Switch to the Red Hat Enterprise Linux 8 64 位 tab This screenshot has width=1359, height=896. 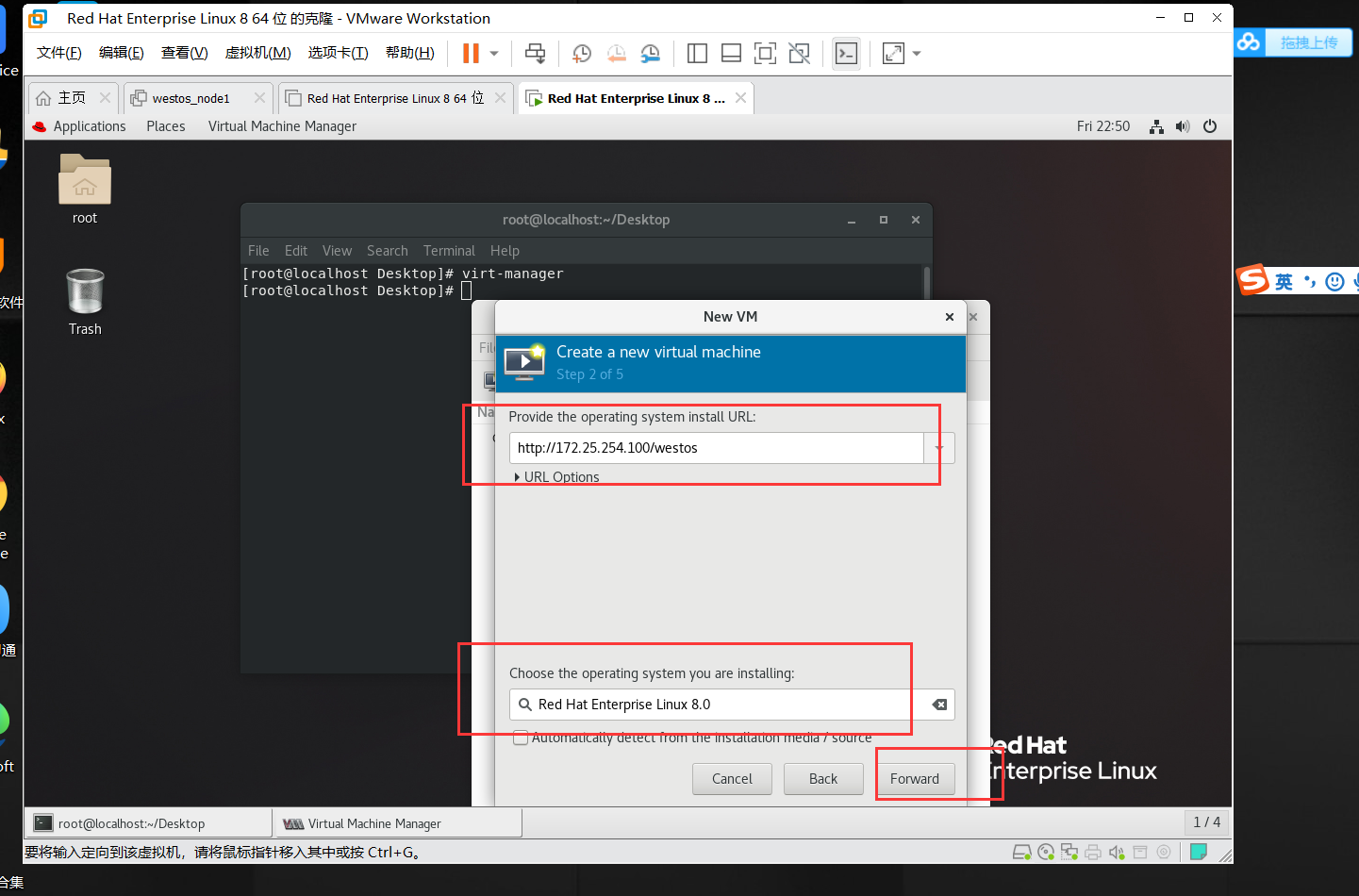coord(394,98)
